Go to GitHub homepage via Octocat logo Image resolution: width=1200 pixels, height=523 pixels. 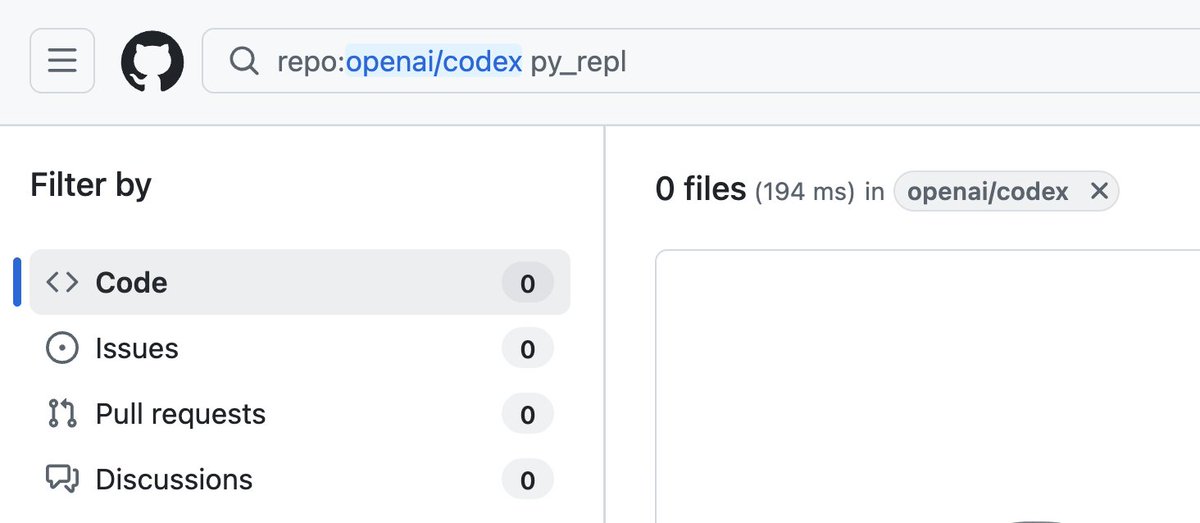153,61
